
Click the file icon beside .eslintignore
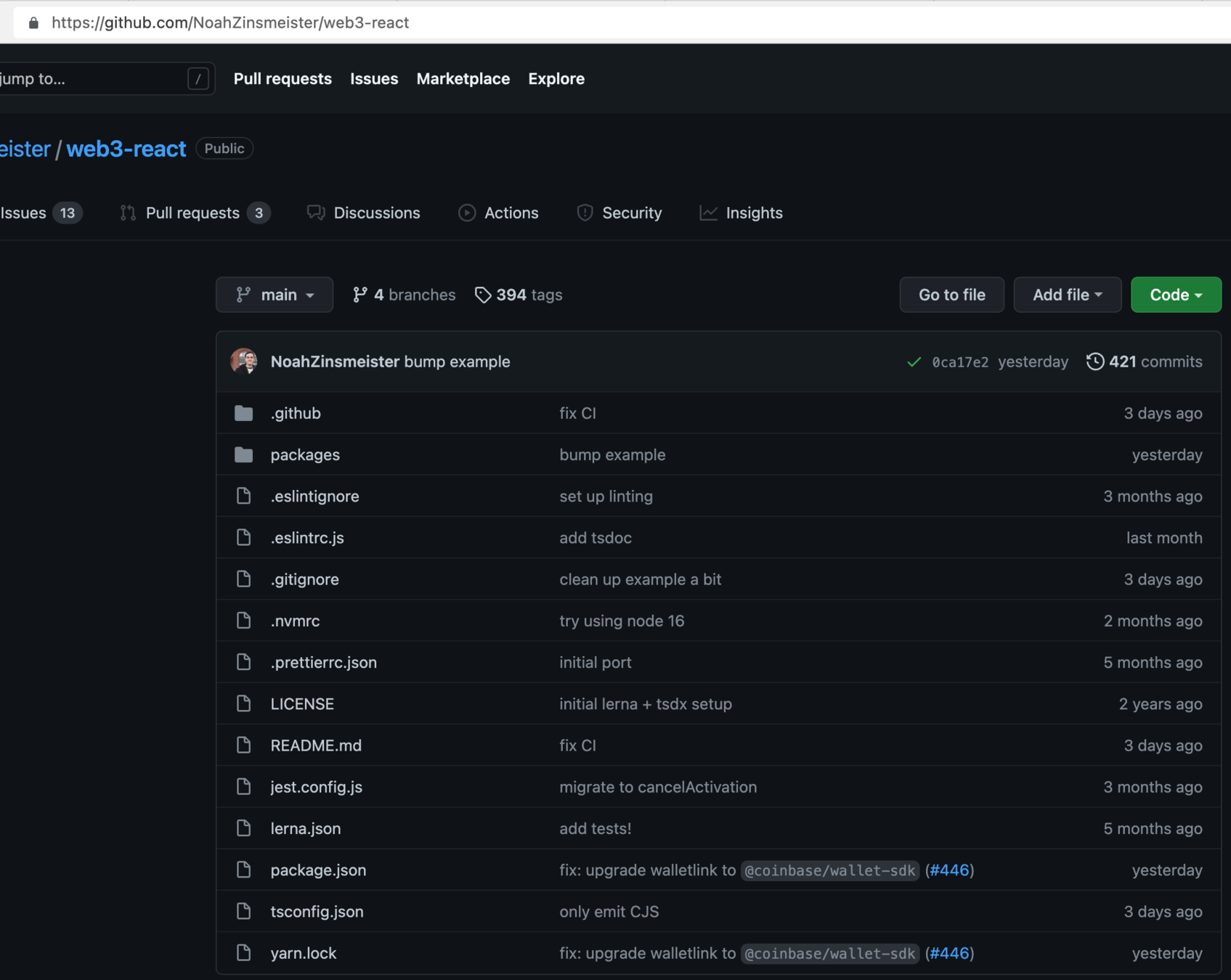pyautogui.click(x=243, y=496)
